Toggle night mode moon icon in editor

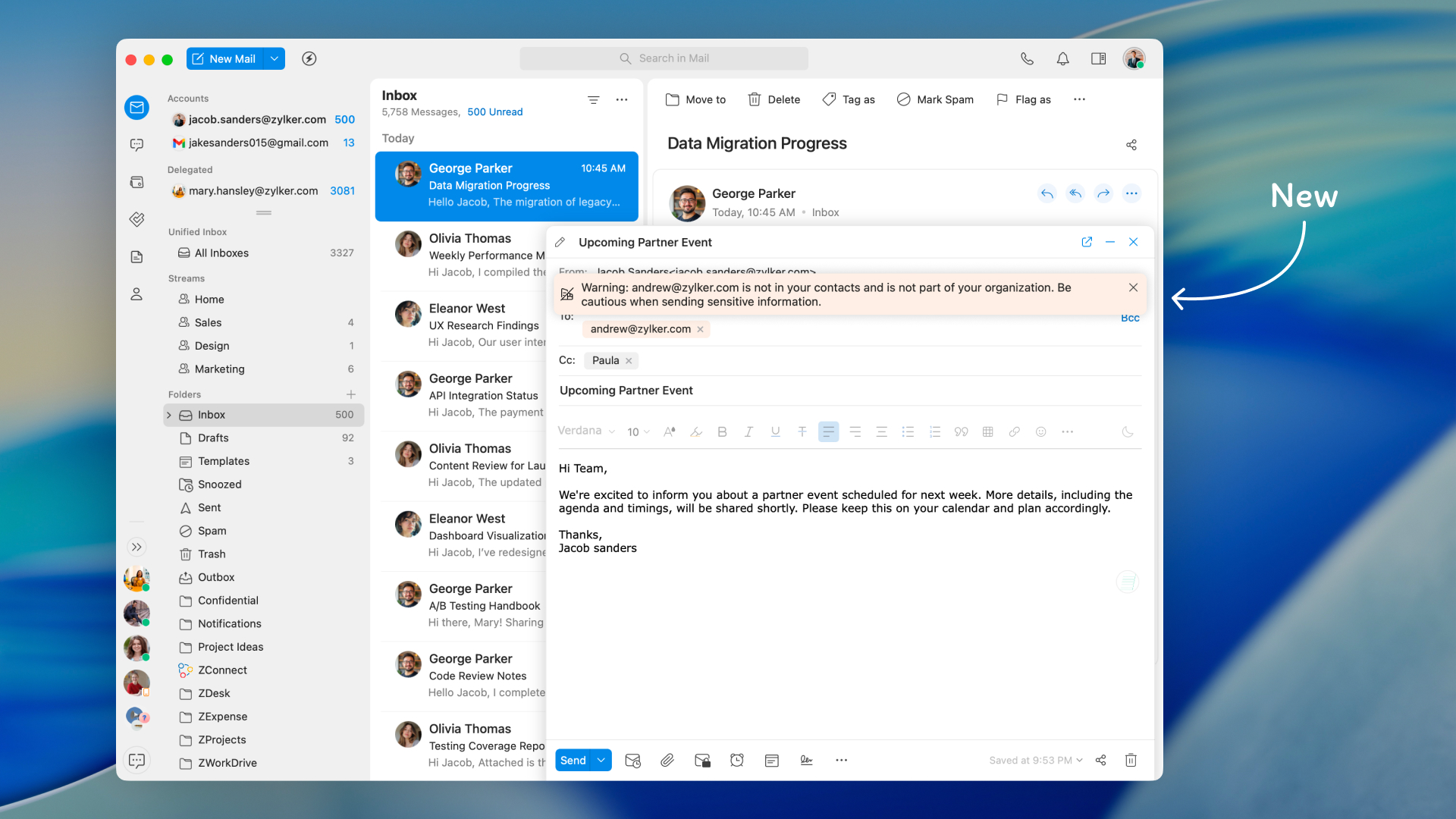coord(1128,431)
